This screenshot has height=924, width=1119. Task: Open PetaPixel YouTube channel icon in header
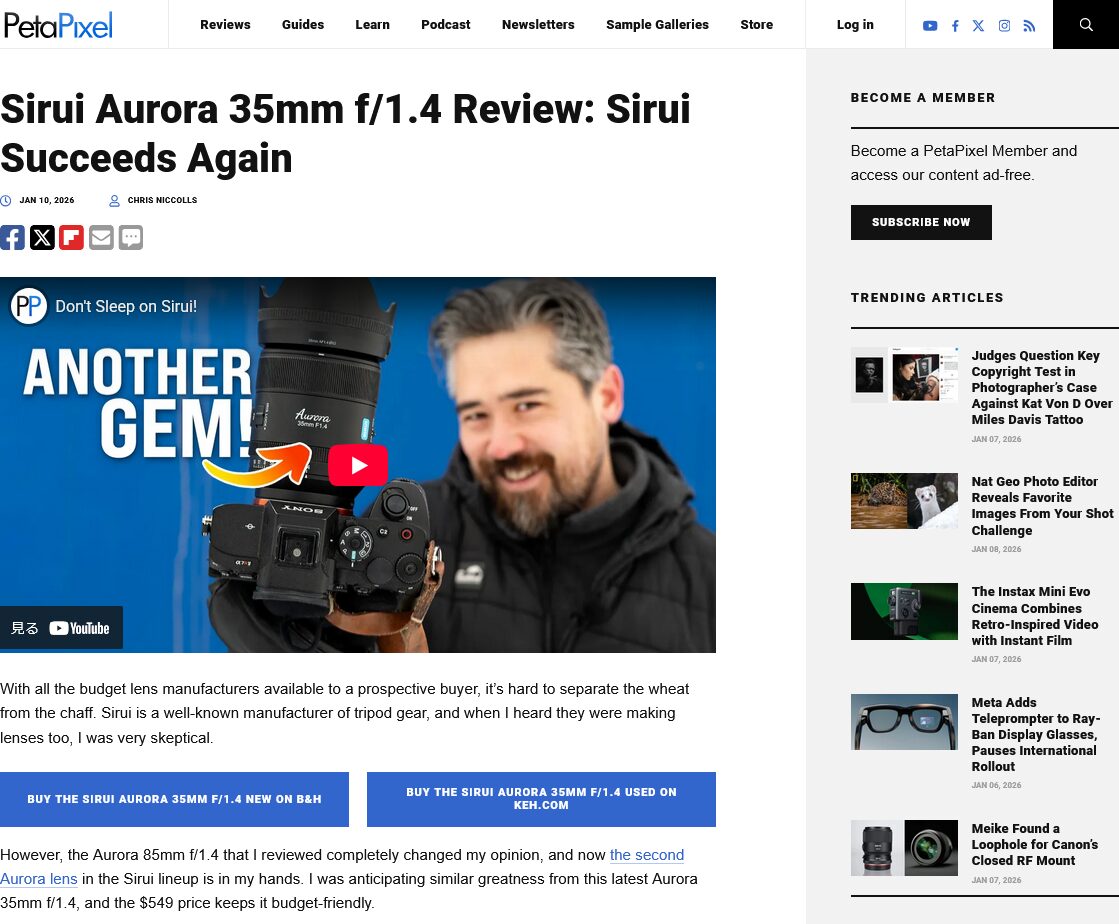tap(930, 25)
